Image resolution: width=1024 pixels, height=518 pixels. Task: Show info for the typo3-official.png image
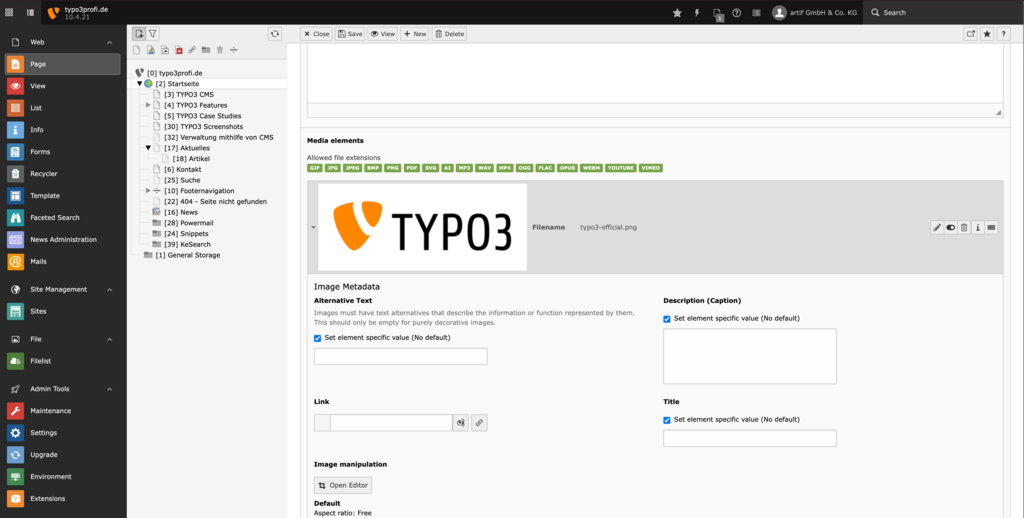[978, 227]
